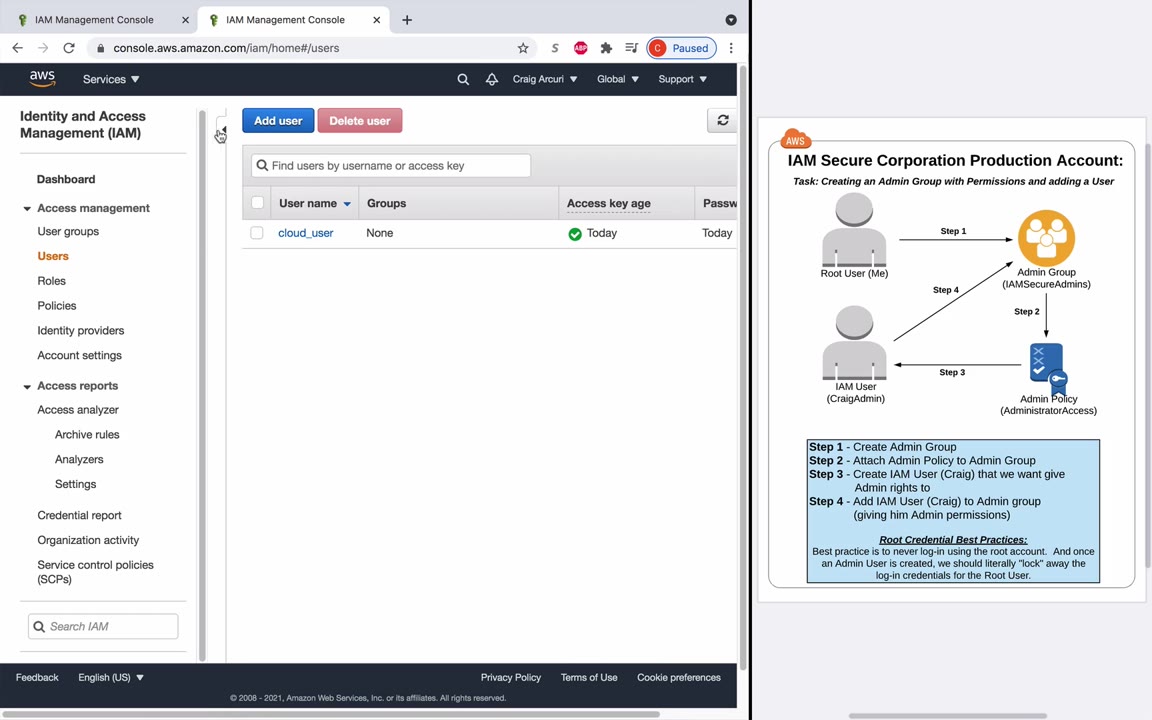Sort by User name column arrow
Screen dimensions: 1152x720
pyautogui.click(x=347, y=204)
